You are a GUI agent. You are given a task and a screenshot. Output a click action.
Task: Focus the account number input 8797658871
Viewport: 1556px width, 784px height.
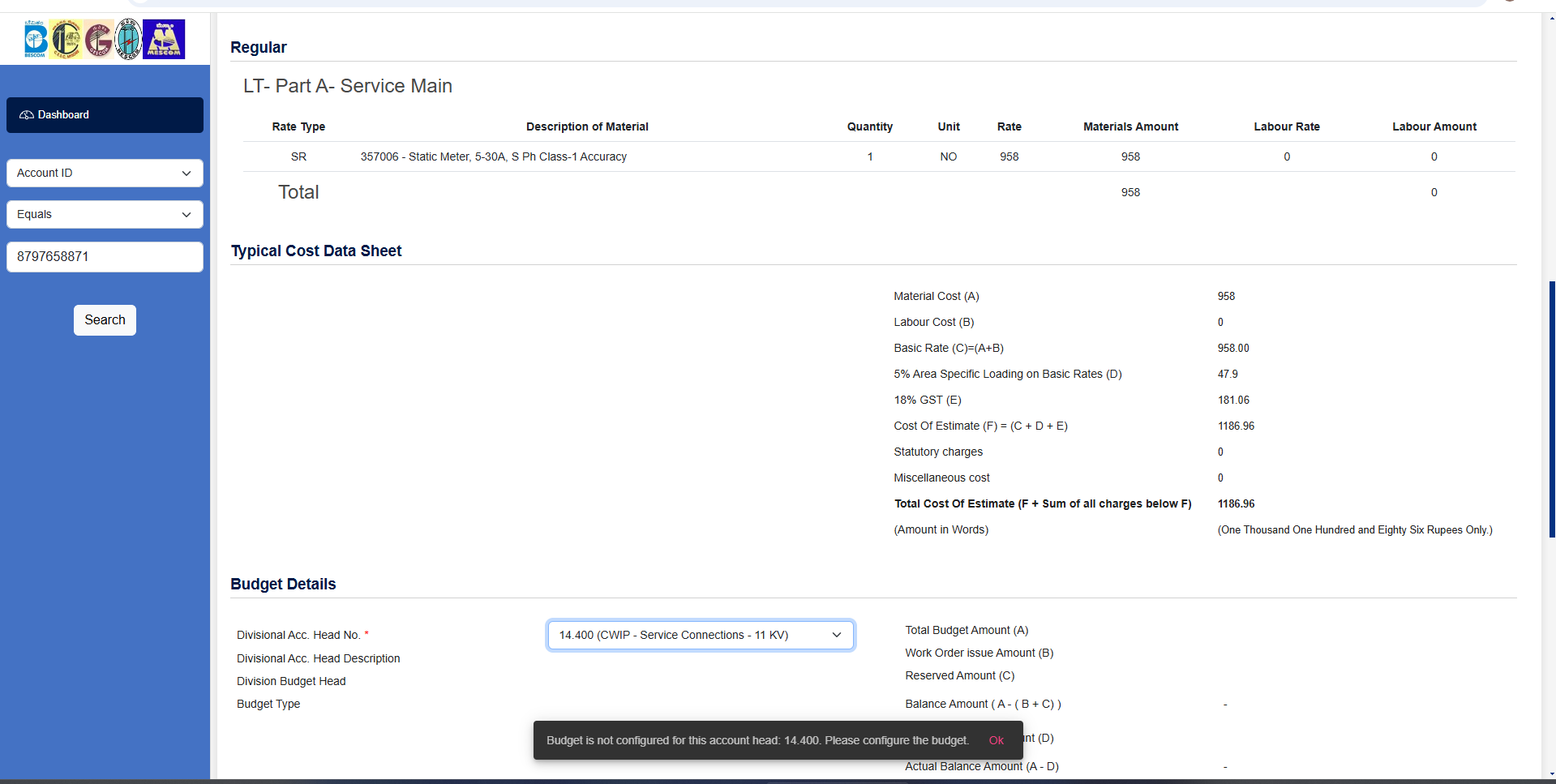pyautogui.click(x=105, y=256)
